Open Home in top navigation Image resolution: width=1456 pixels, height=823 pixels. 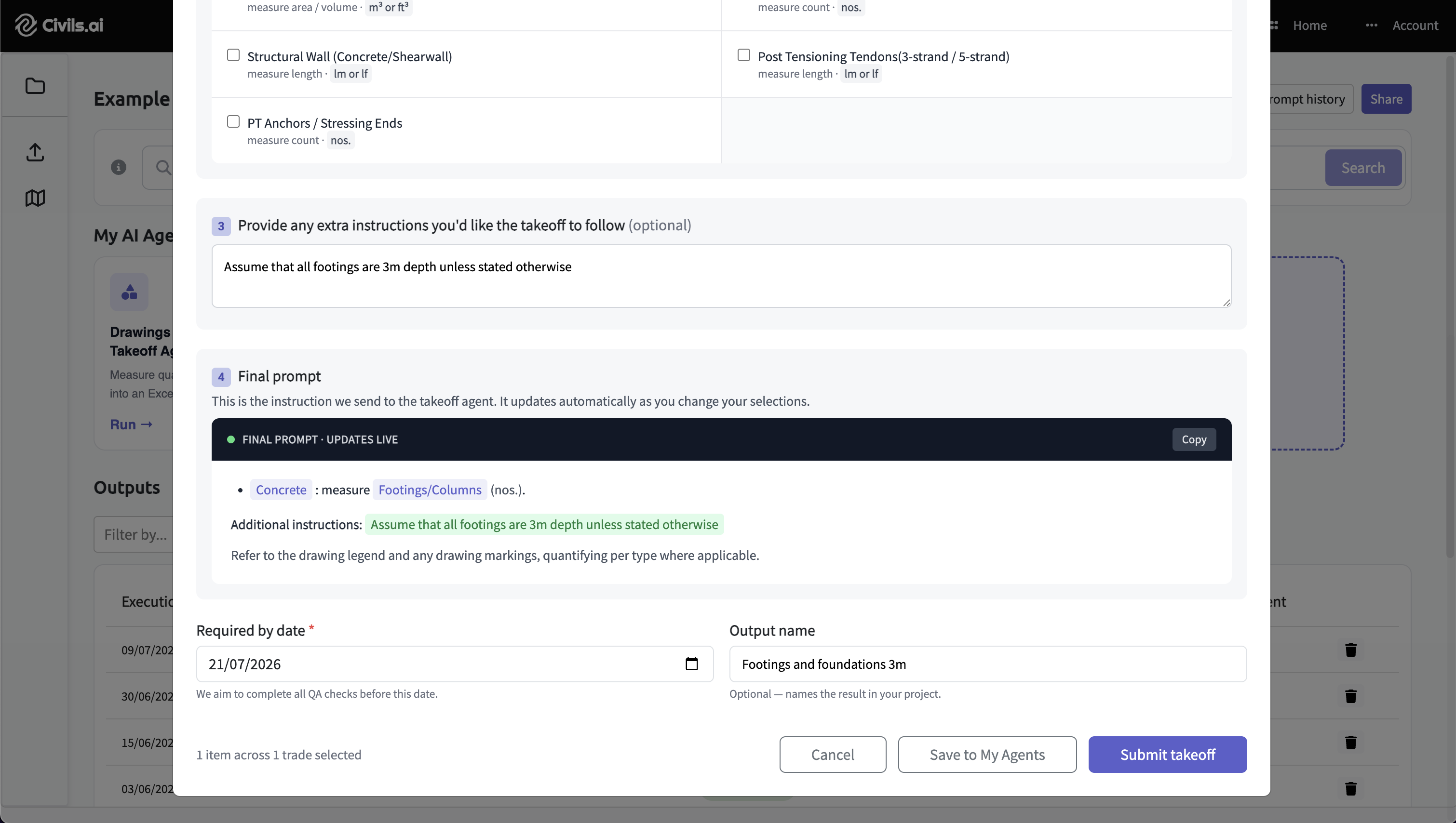point(1309,25)
